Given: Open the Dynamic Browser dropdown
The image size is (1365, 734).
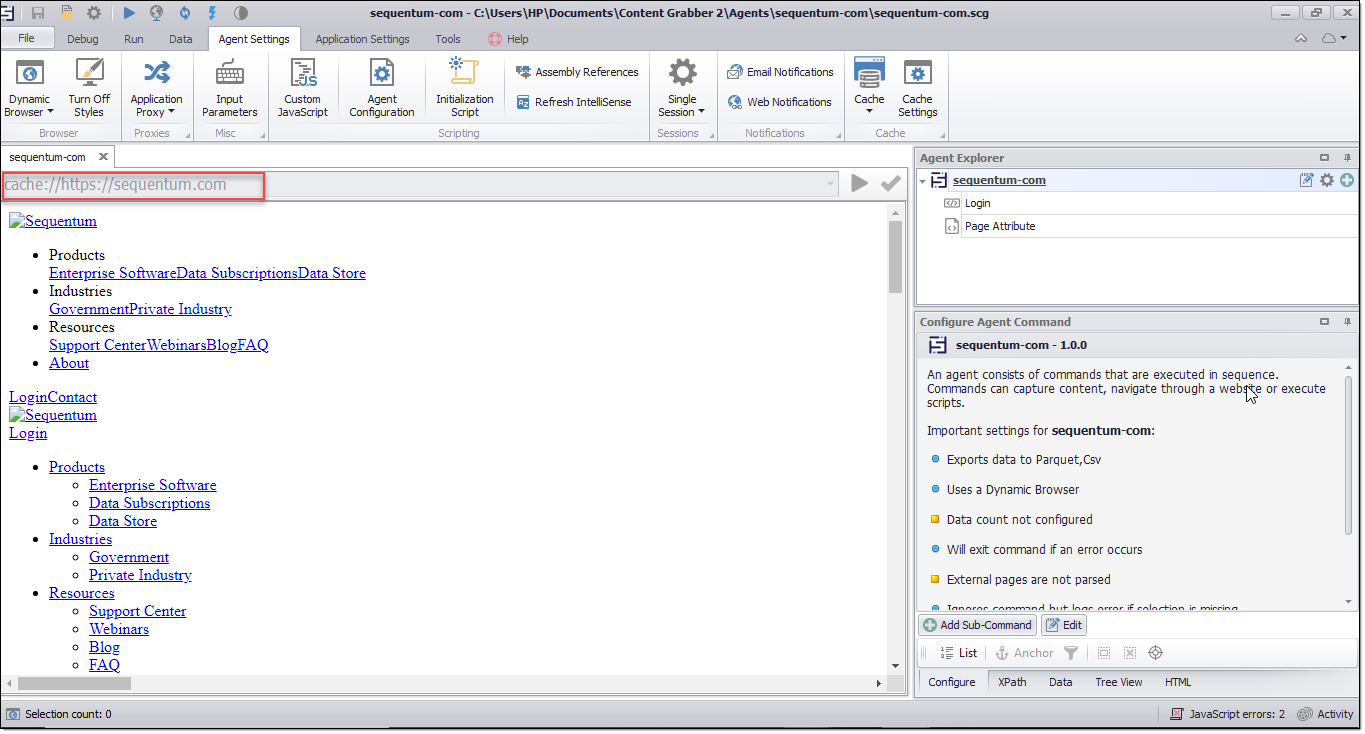Looking at the screenshot, I should 29,106.
